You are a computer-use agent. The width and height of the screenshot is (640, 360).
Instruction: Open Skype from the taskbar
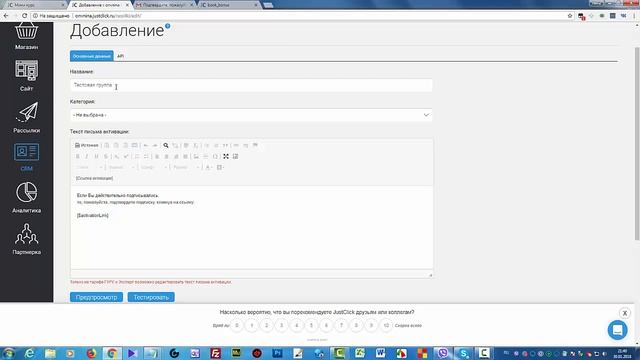coord(463,353)
